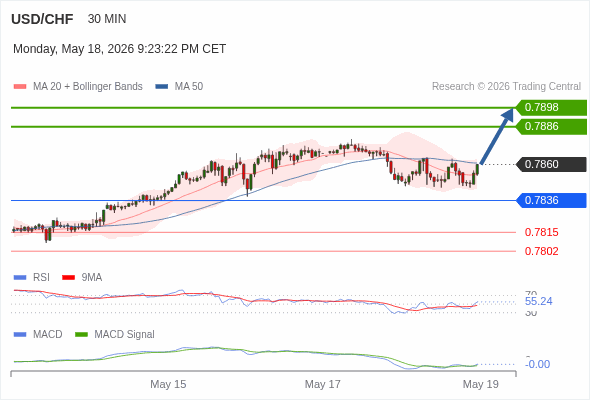Screen dimensions: 590x400
Task: Click the RSI value 55.24 readout
Action: click(538, 301)
